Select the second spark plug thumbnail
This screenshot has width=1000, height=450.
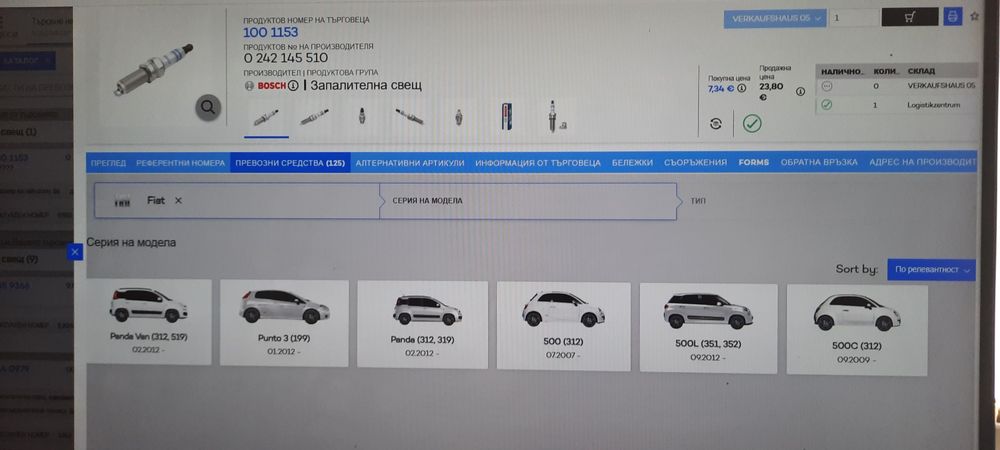[314, 117]
